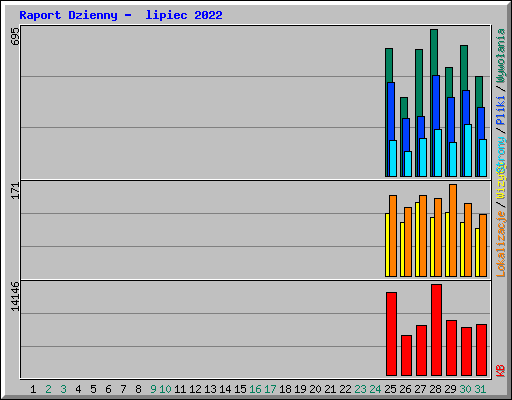
Task: Click day 1 on the x-axis
Action: 33,389
